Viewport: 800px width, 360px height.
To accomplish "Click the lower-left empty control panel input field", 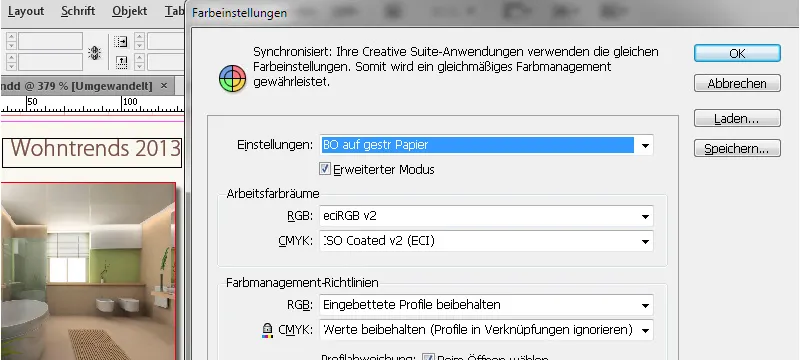I will (x=50, y=62).
